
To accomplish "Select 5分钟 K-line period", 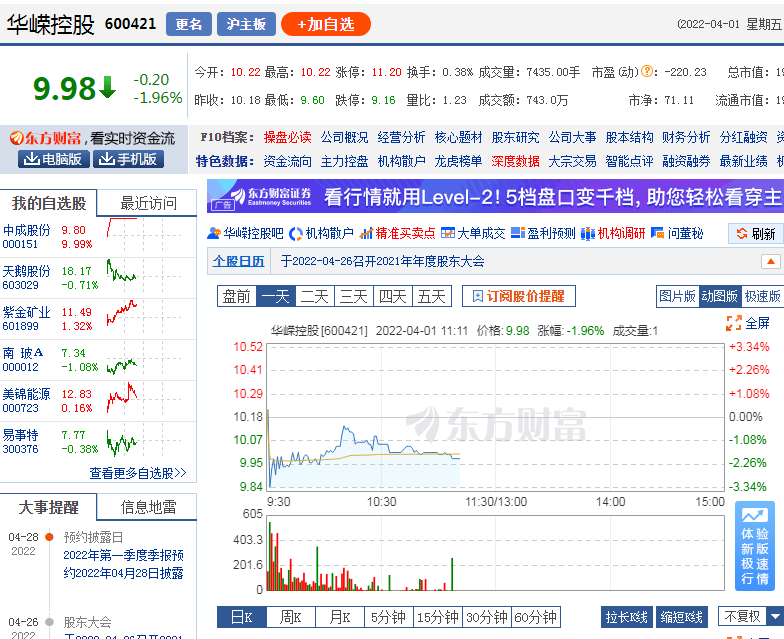I will click(x=389, y=617).
